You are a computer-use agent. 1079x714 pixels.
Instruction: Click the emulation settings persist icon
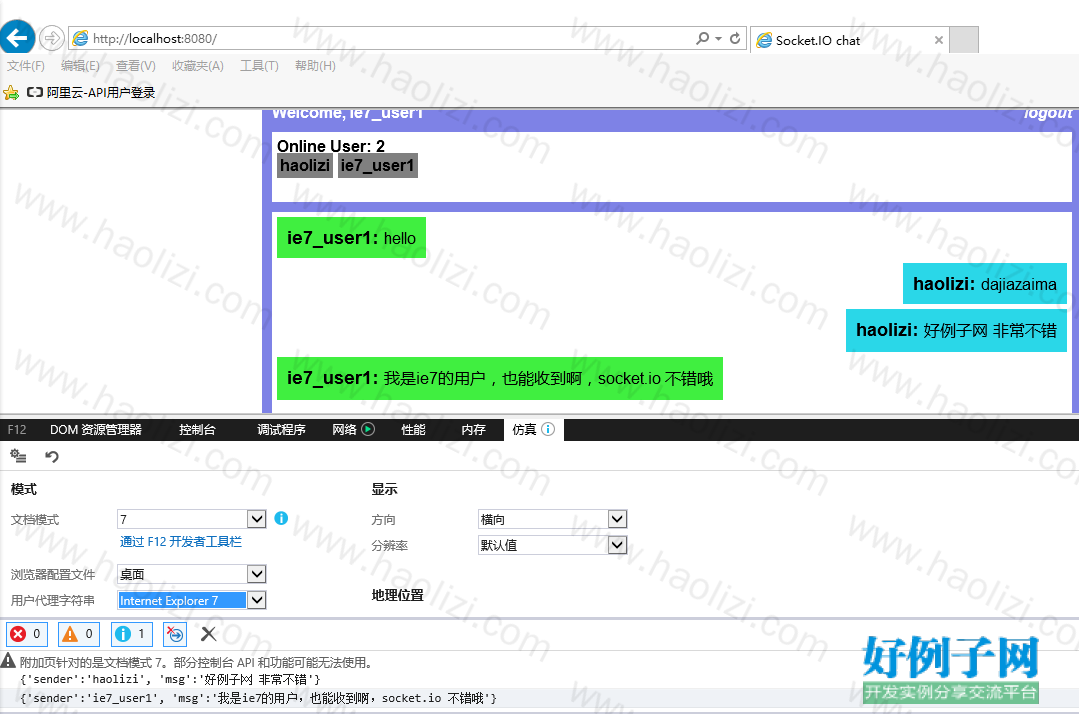pos(19,456)
